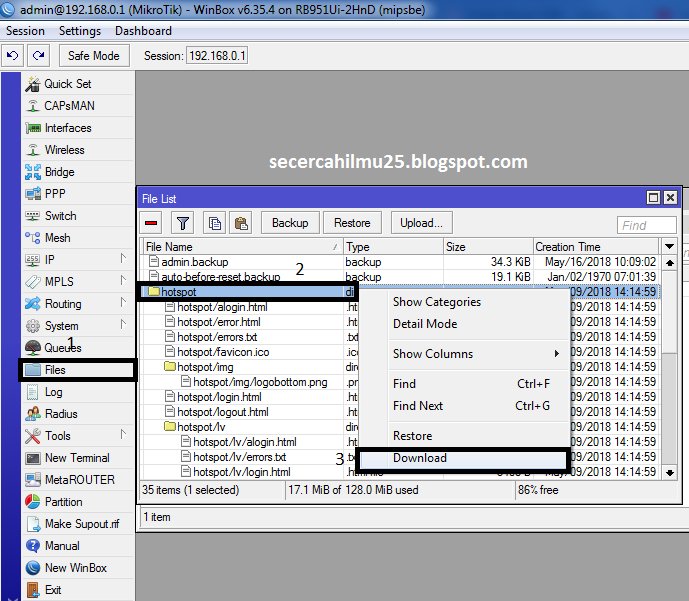Image resolution: width=689 pixels, height=601 pixels.
Task: Click the red remove button in File List
Action: [151, 223]
